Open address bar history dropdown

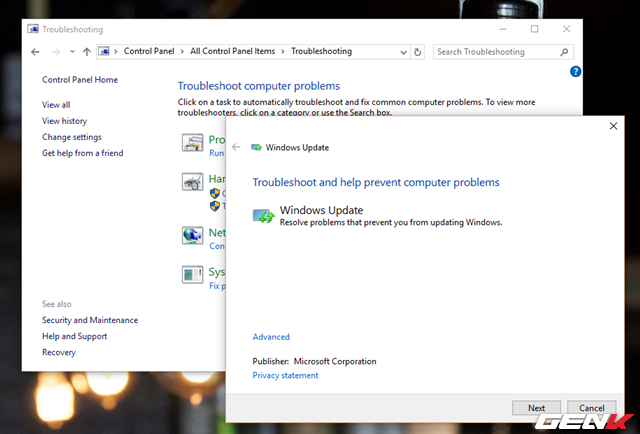(x=403, y=52)
